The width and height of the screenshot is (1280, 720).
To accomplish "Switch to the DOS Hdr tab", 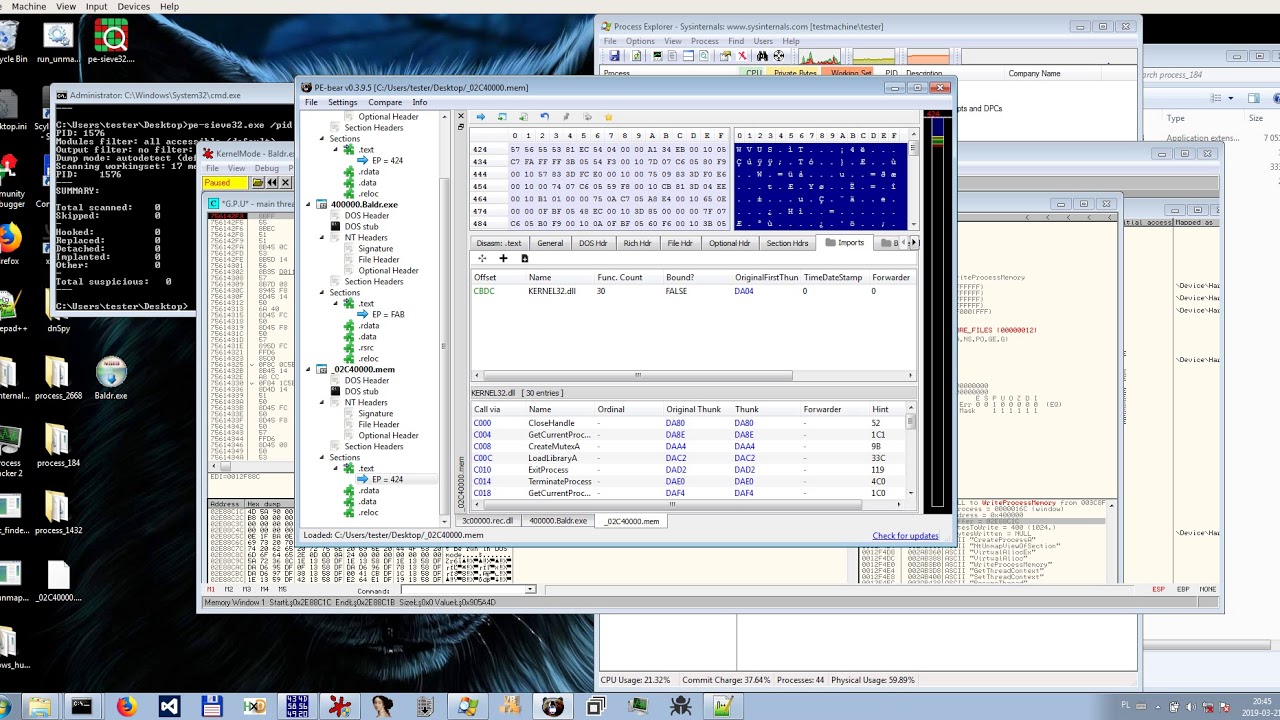I will pyautogui.click(x=593, y=243).
